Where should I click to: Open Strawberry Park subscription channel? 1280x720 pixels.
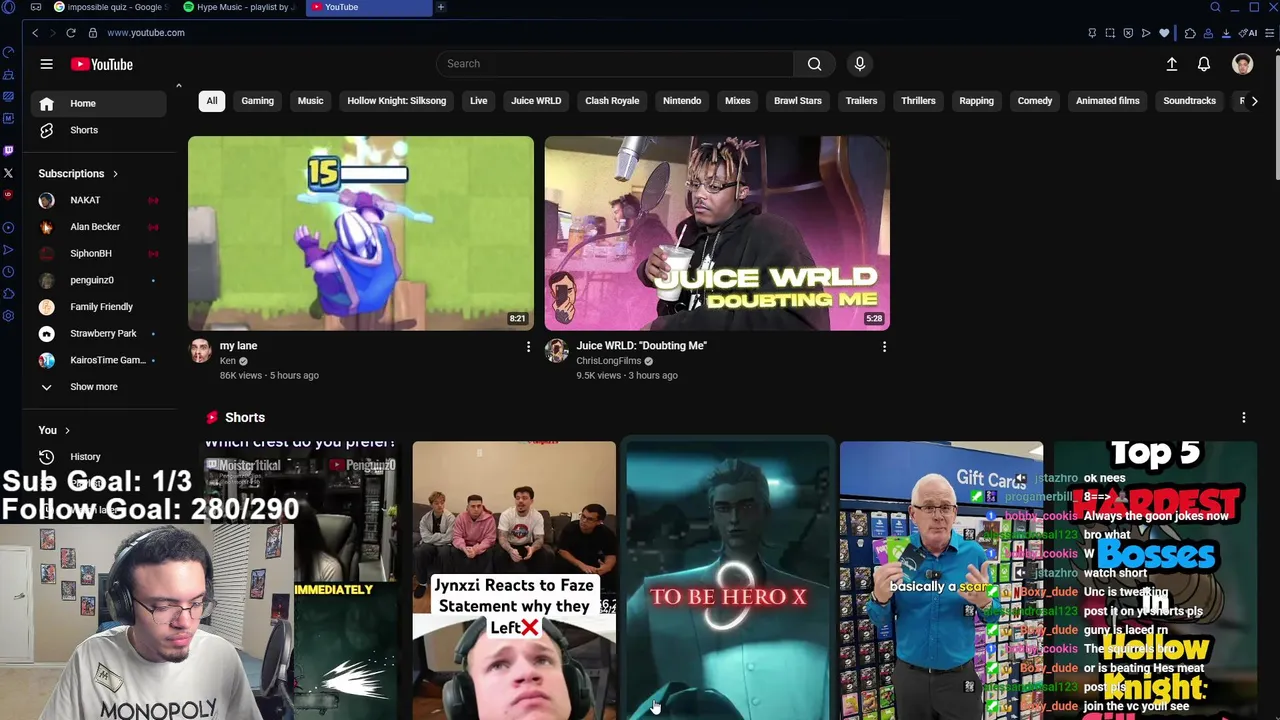[98, 334]
